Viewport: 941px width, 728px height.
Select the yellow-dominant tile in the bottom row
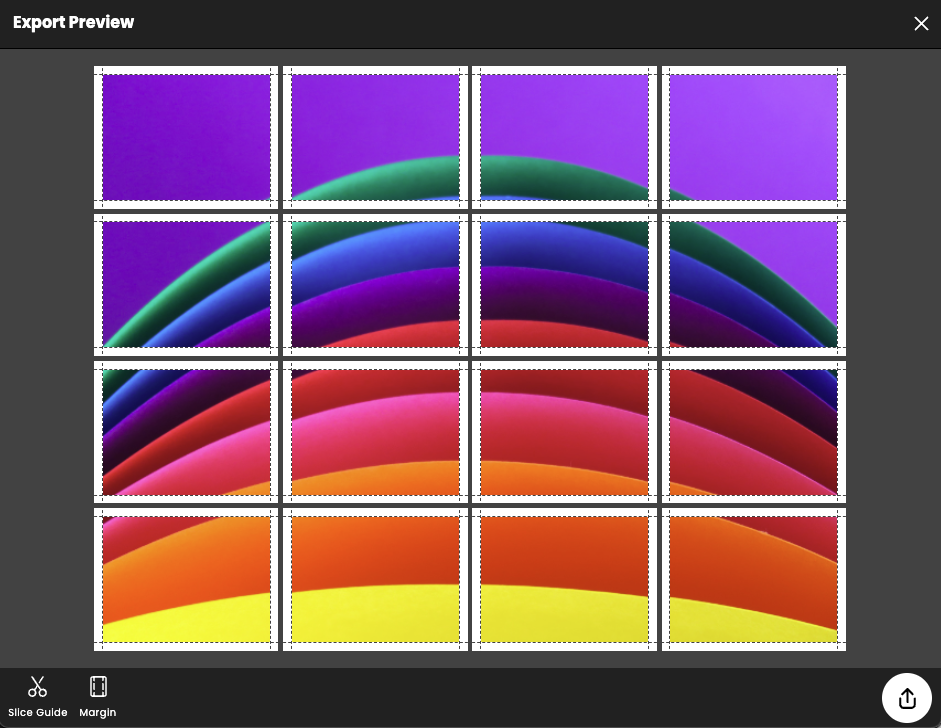[x=564, y=577]
